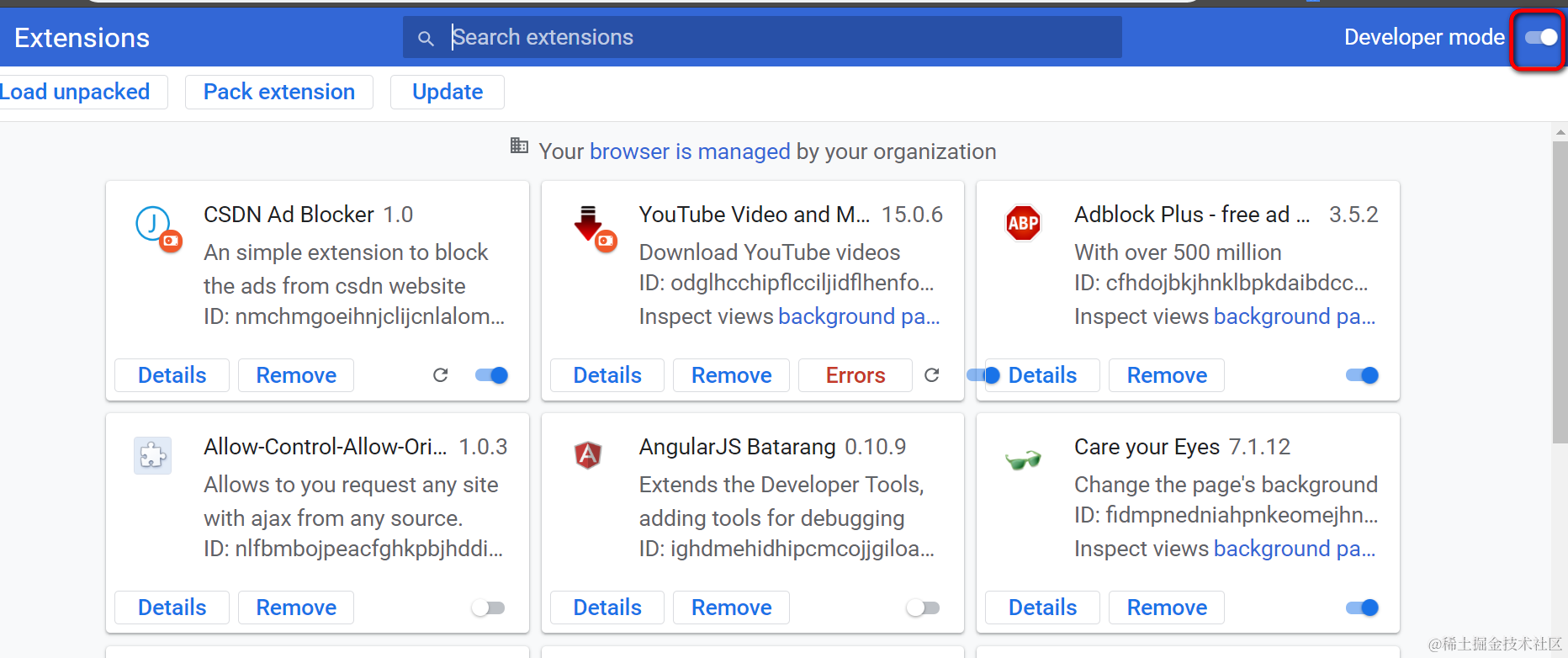Open Errors for YouTube Video extension
This screenshot has height=658, width=1568.
coord(856,375)
